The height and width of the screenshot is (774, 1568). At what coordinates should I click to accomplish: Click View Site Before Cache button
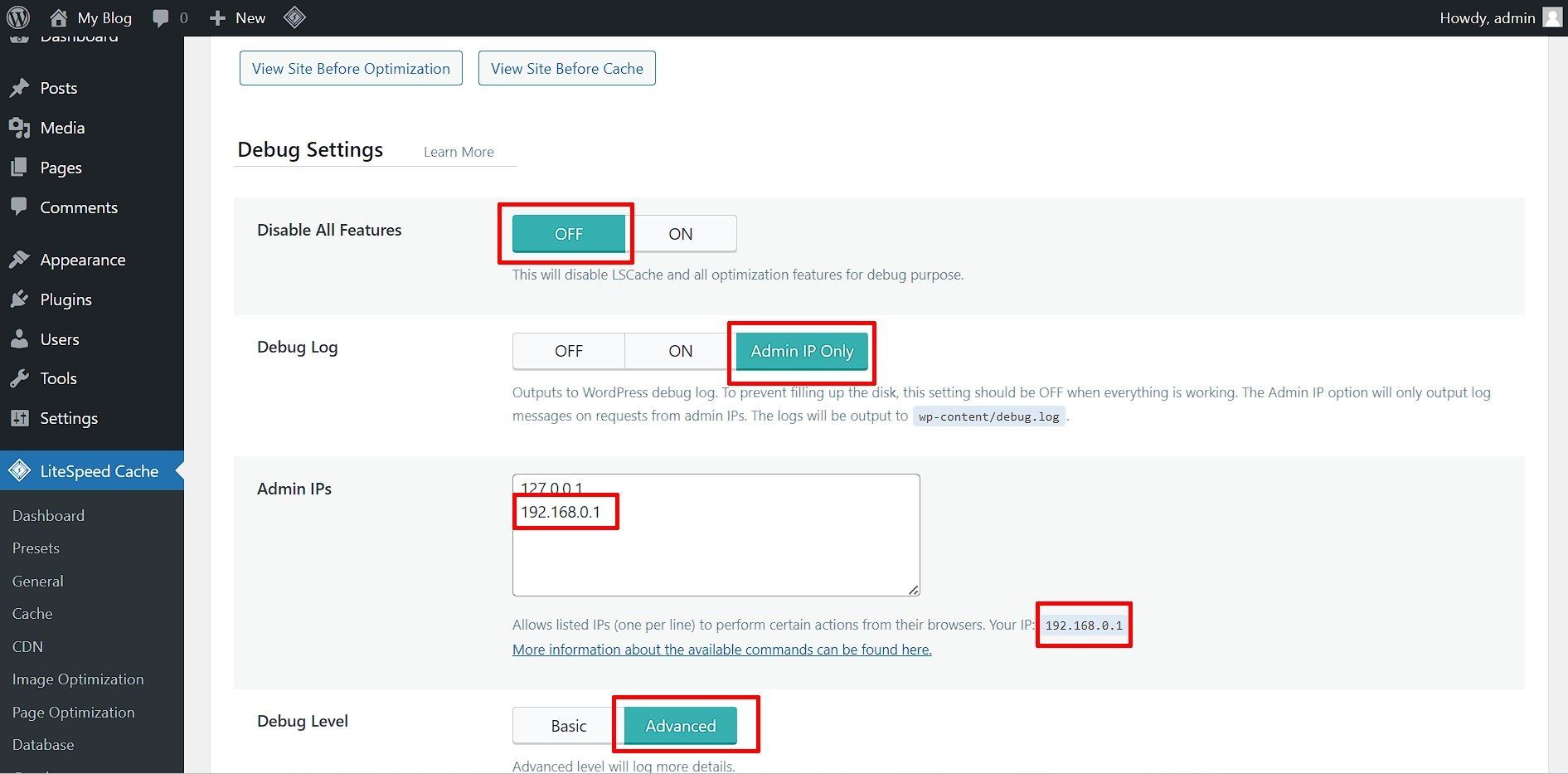coord(566,68)
